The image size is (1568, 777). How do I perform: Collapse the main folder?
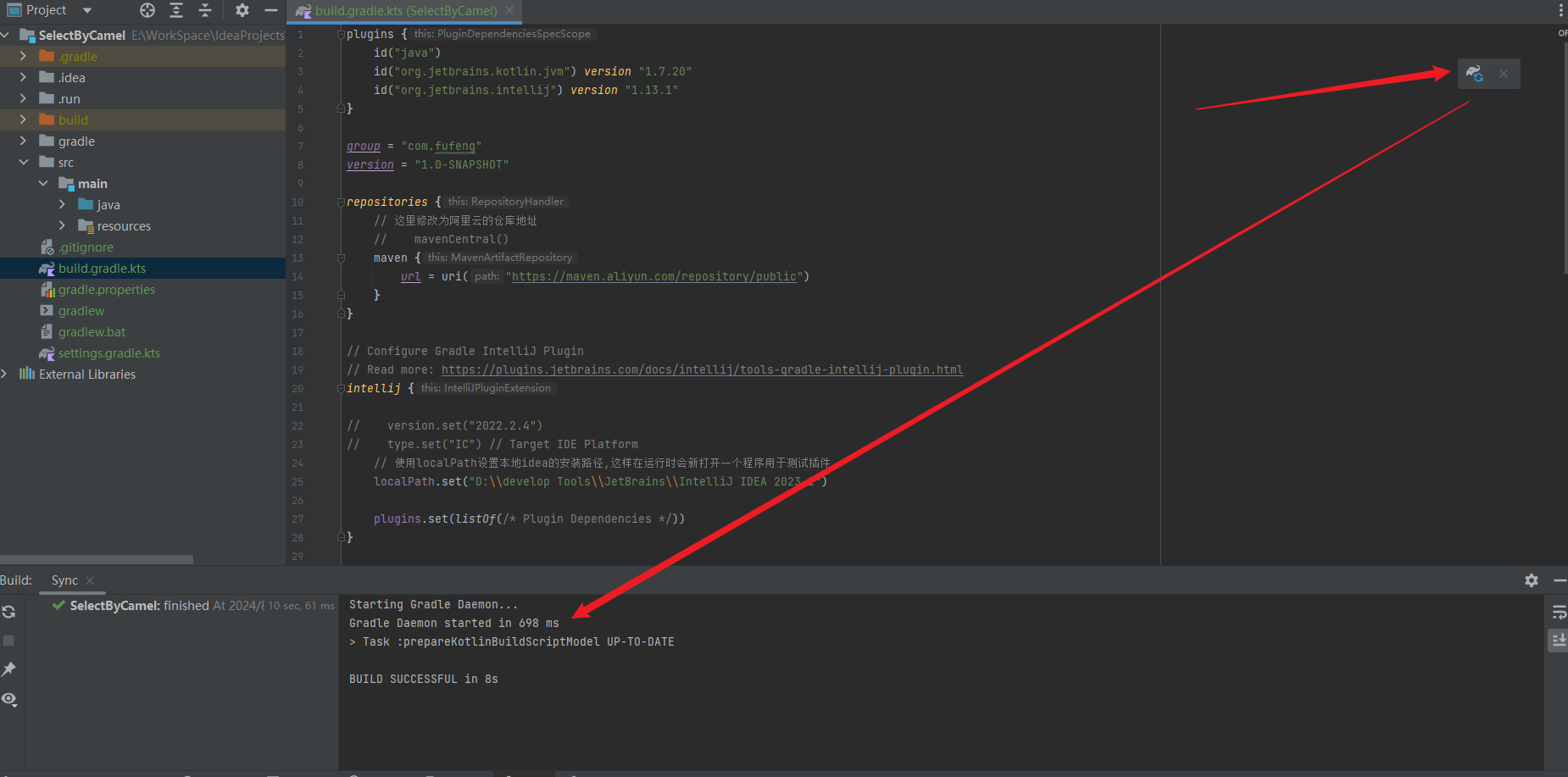click(42, 183)
